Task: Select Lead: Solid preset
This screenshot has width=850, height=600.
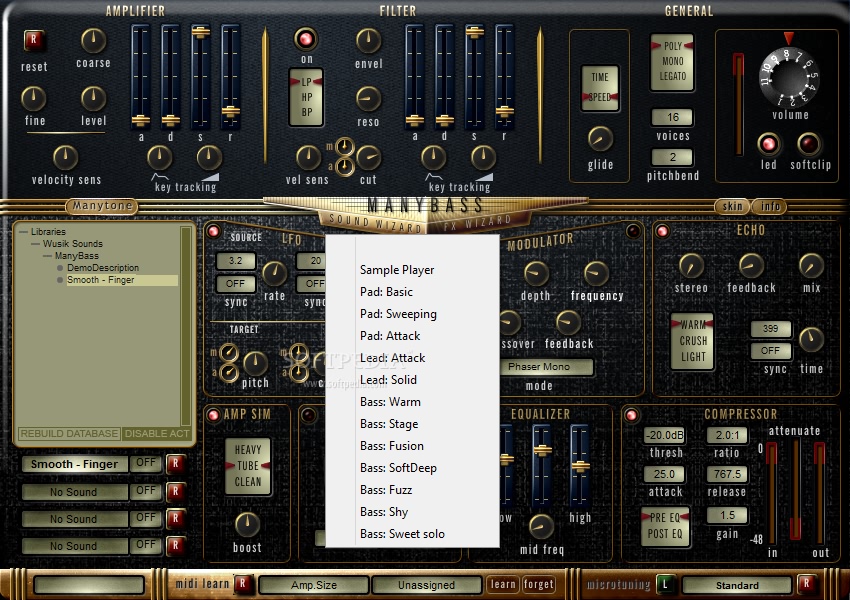Action: click(x=413, y=380)
